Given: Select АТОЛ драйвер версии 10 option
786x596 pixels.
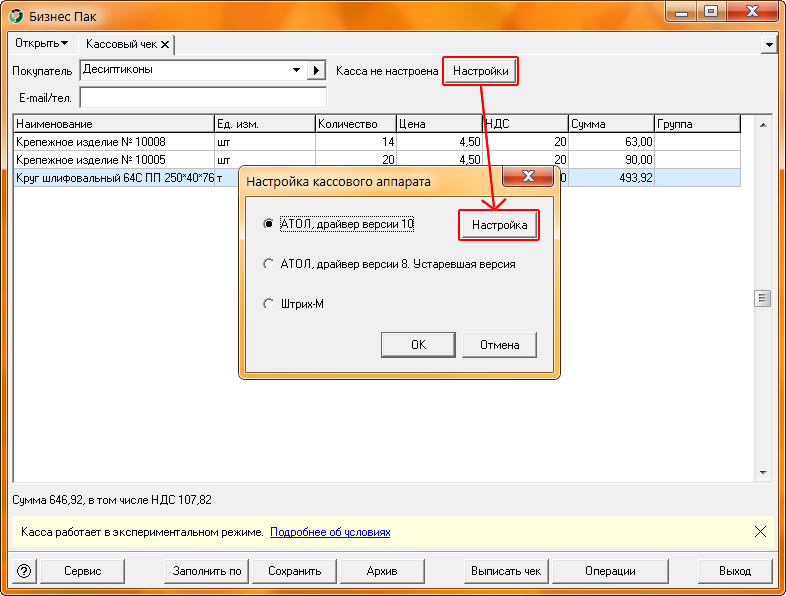Looking at the screenshot, I should click(x=268, y=225).
